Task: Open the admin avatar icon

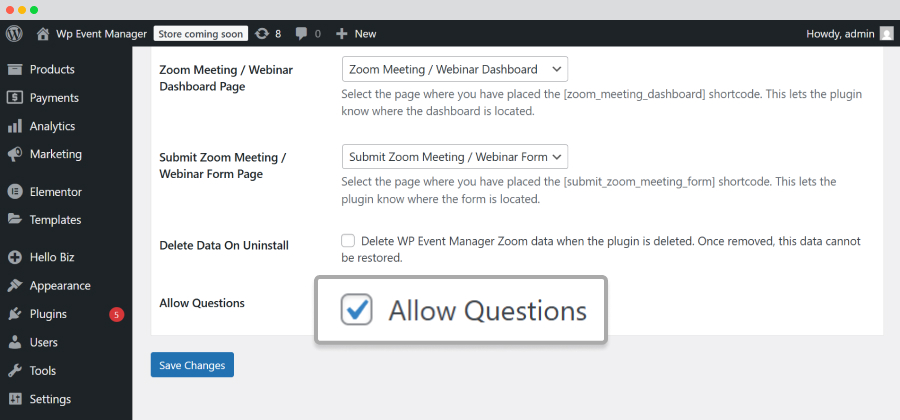Action: point(887,34)
